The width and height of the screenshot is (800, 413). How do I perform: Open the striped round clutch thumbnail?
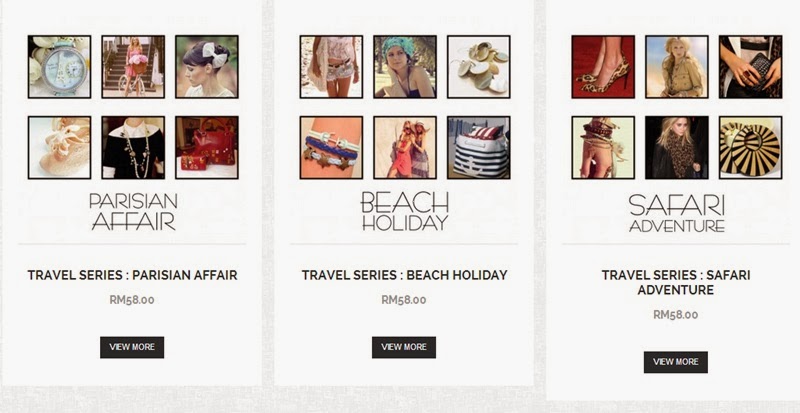tap(751, 148)
